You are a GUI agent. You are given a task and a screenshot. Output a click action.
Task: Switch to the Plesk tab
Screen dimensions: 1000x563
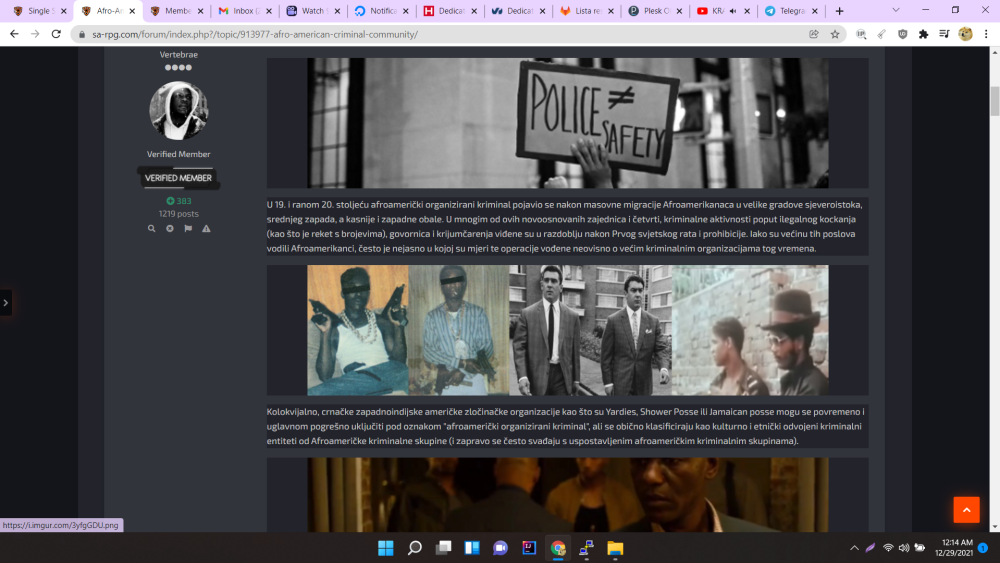pos(652,11)
